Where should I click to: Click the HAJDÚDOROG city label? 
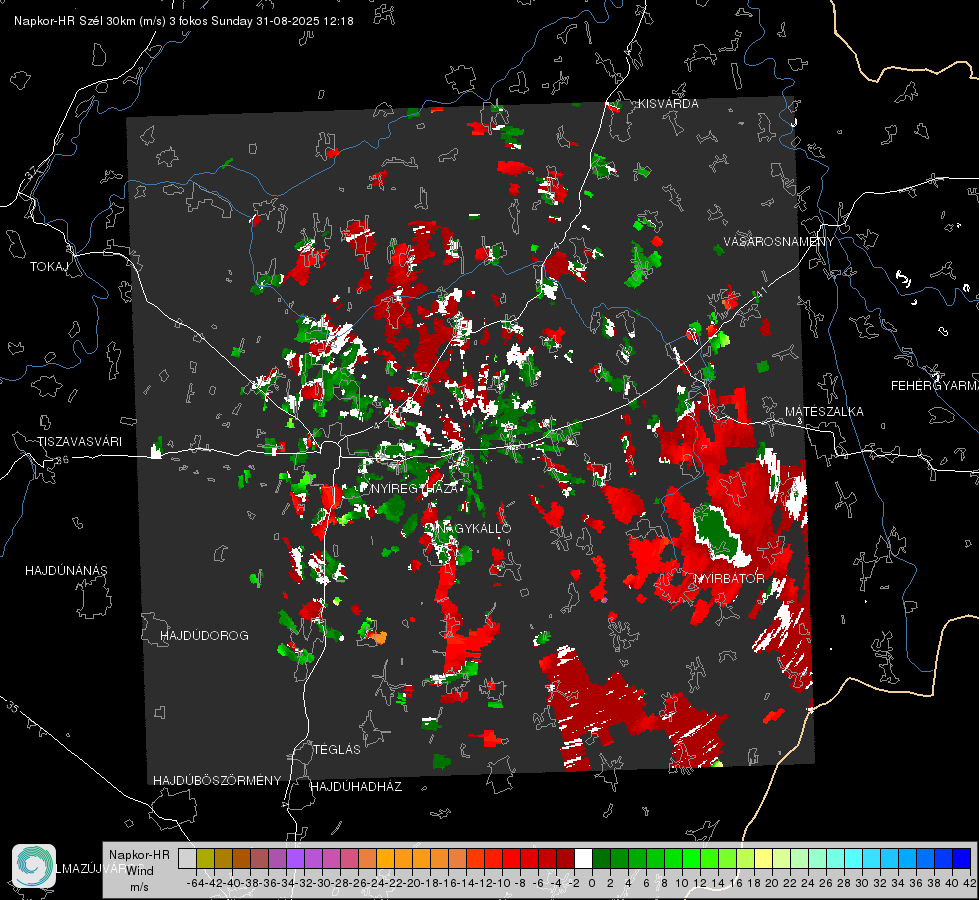204,635
